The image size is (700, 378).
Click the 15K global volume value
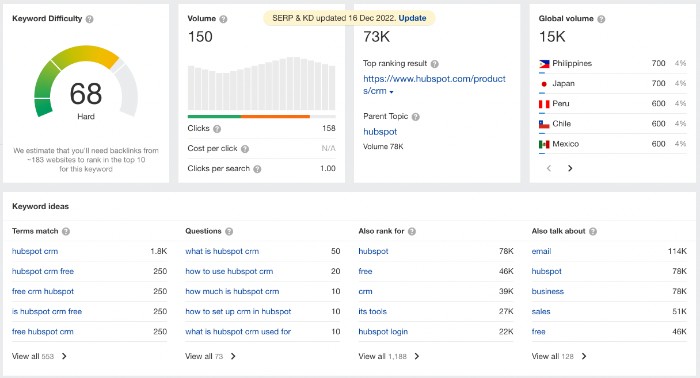pyautogui.click(x=552, y=37)
